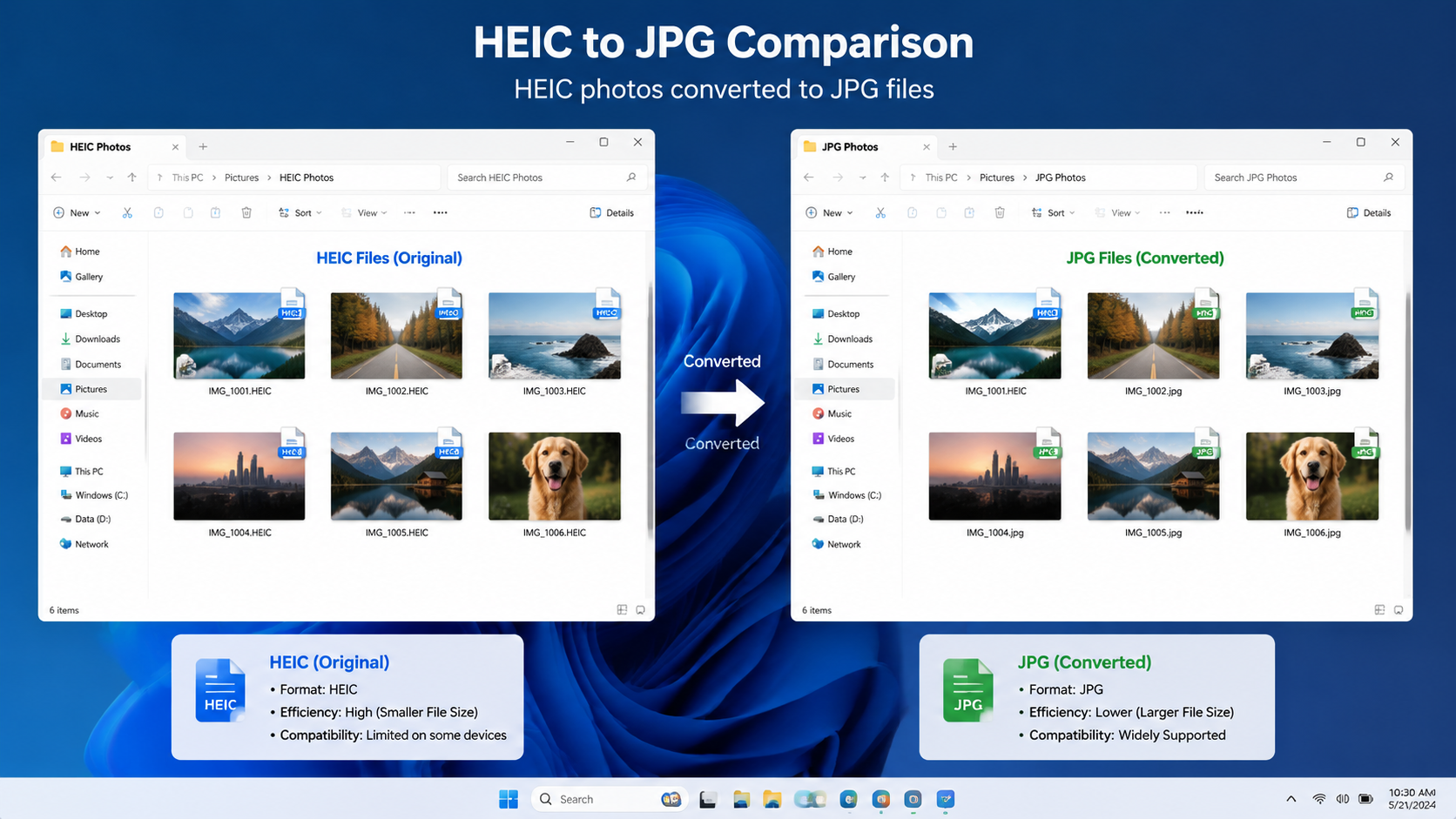Add new tab in JPG Photos window
The height and width of the screenshot is (819, 1456).
point(953,147)
